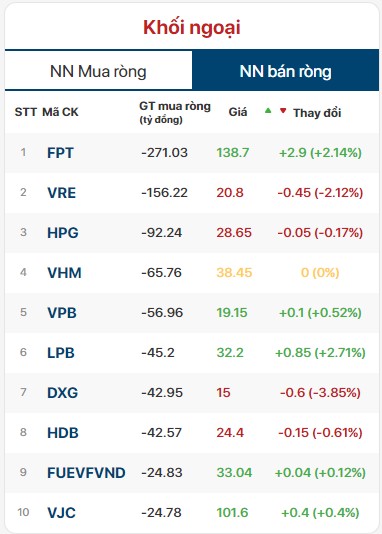Select the NN bán ròng tab

coord(285,71)
